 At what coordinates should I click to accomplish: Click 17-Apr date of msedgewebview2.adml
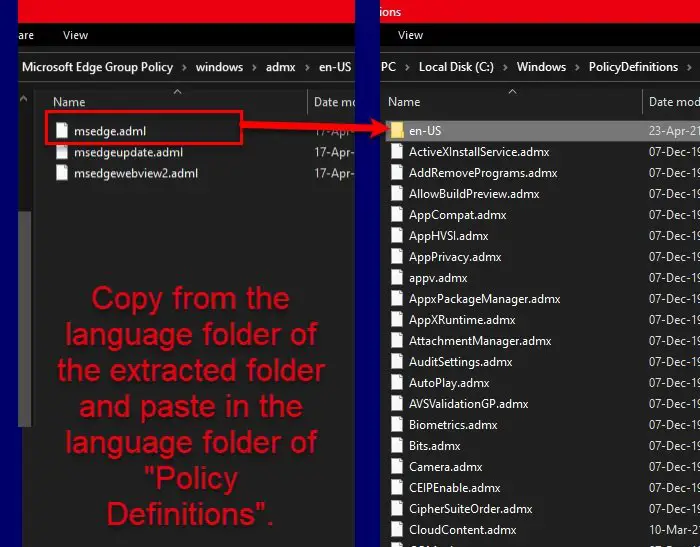334,173
